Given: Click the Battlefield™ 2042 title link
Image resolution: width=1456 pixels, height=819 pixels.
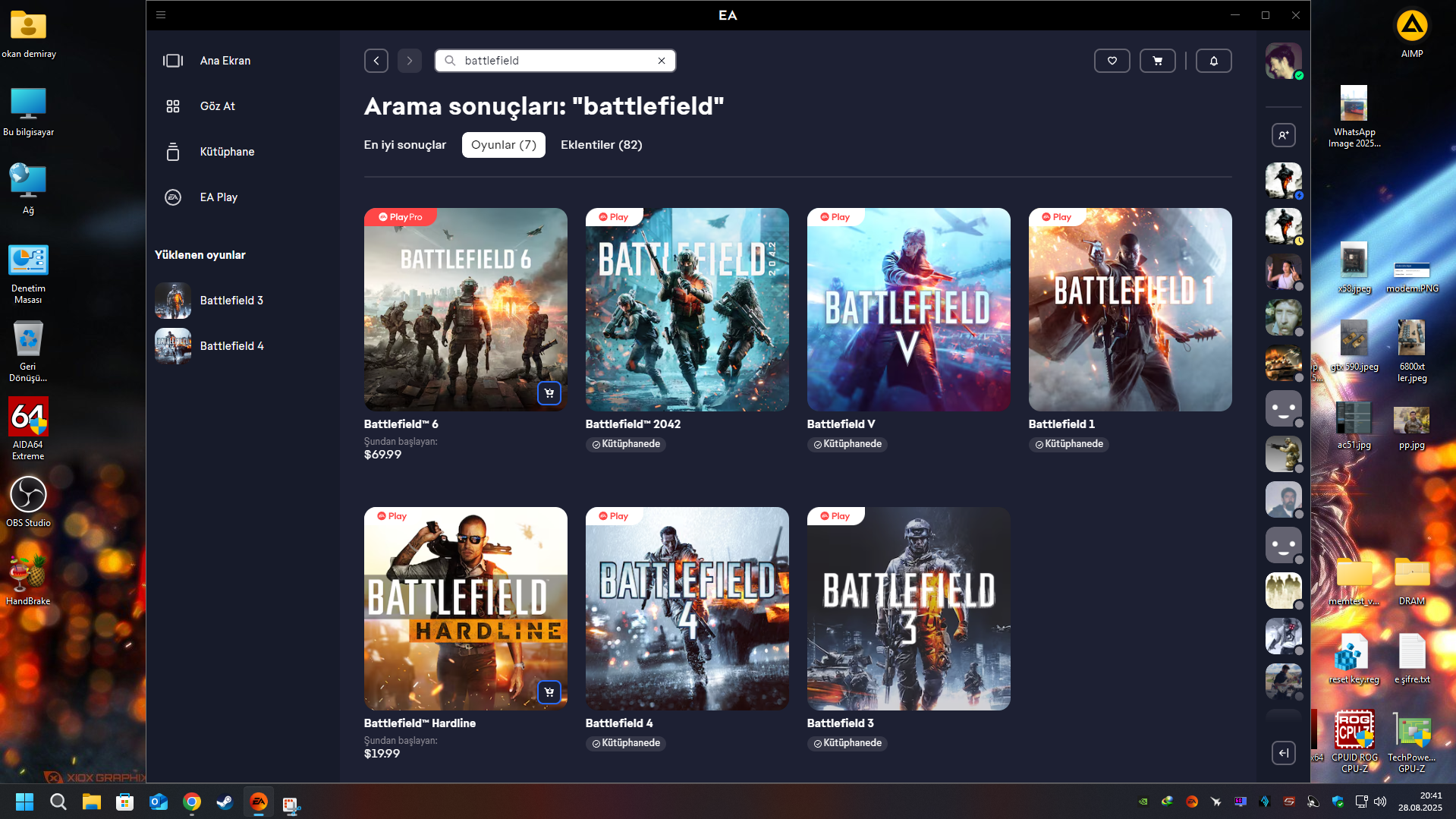Looking at the screenshot, I should coord(634,424).
